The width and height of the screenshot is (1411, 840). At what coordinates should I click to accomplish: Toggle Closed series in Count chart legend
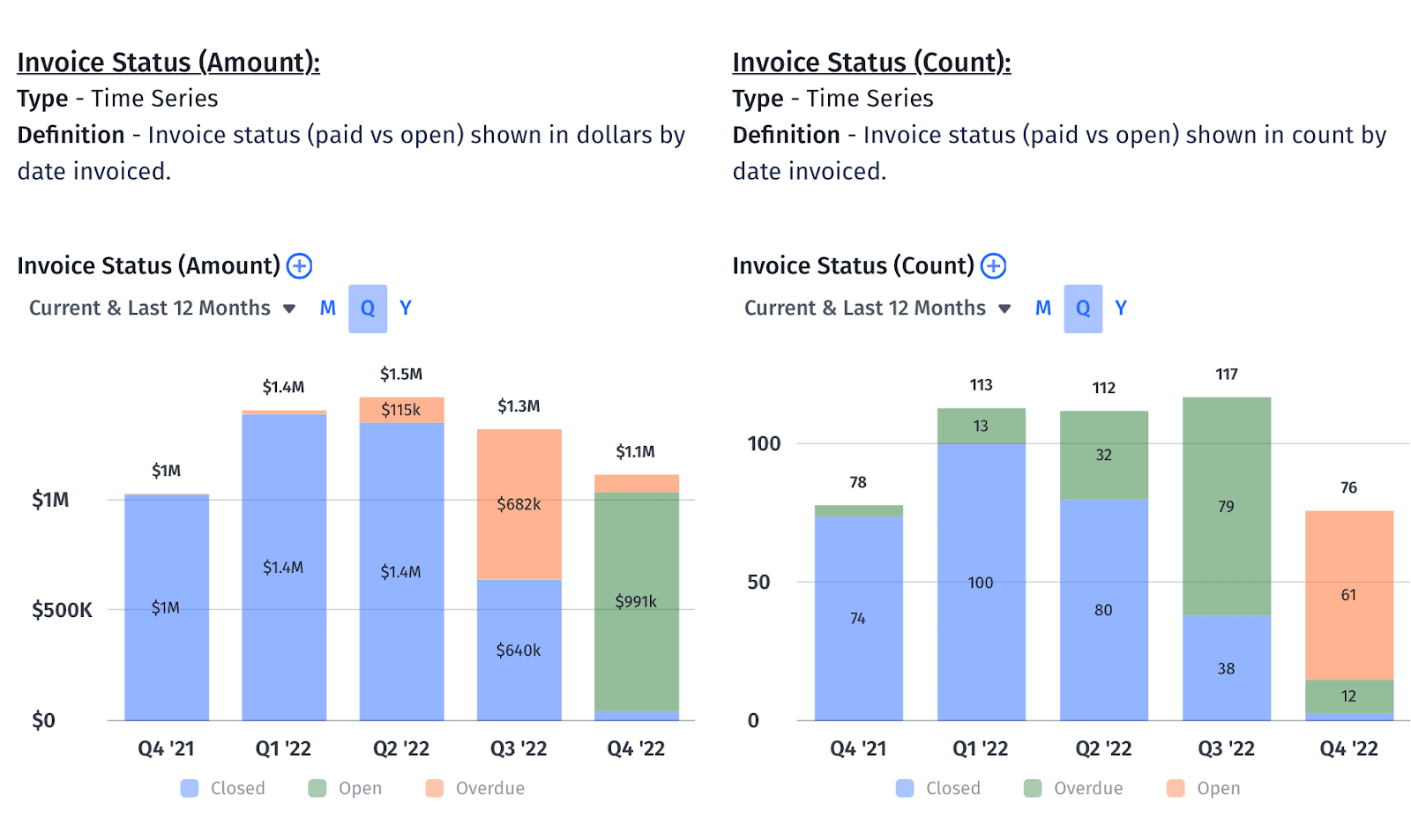coord(938,789)
